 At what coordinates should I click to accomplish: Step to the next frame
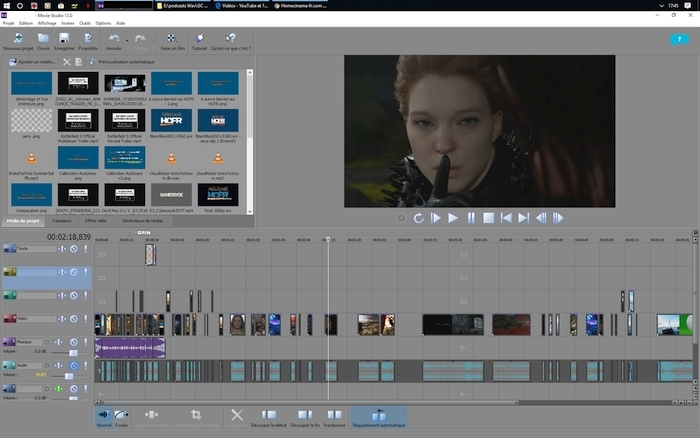click(558, 218)
